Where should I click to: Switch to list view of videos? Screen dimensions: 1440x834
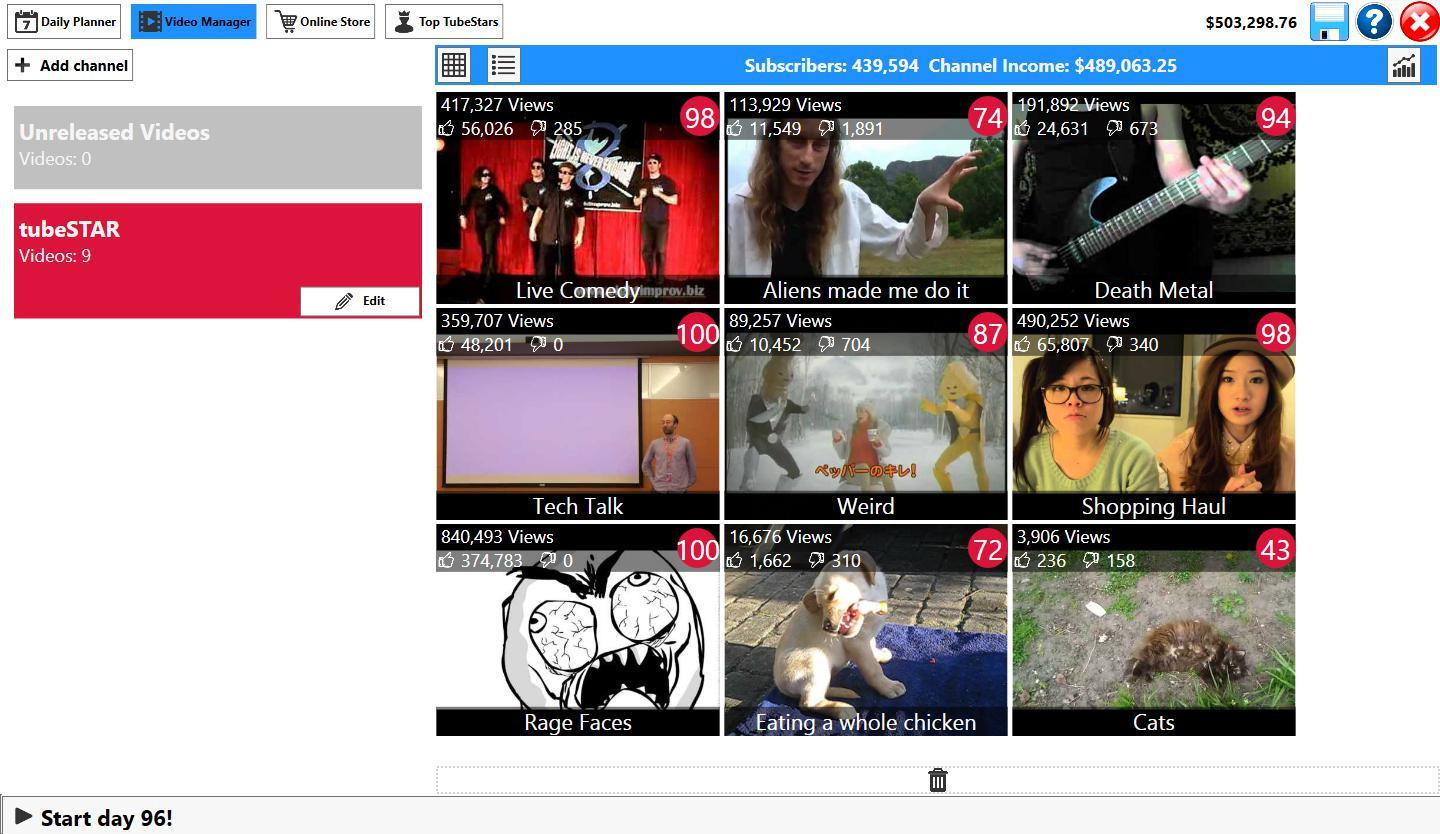(x=504, y=65)
